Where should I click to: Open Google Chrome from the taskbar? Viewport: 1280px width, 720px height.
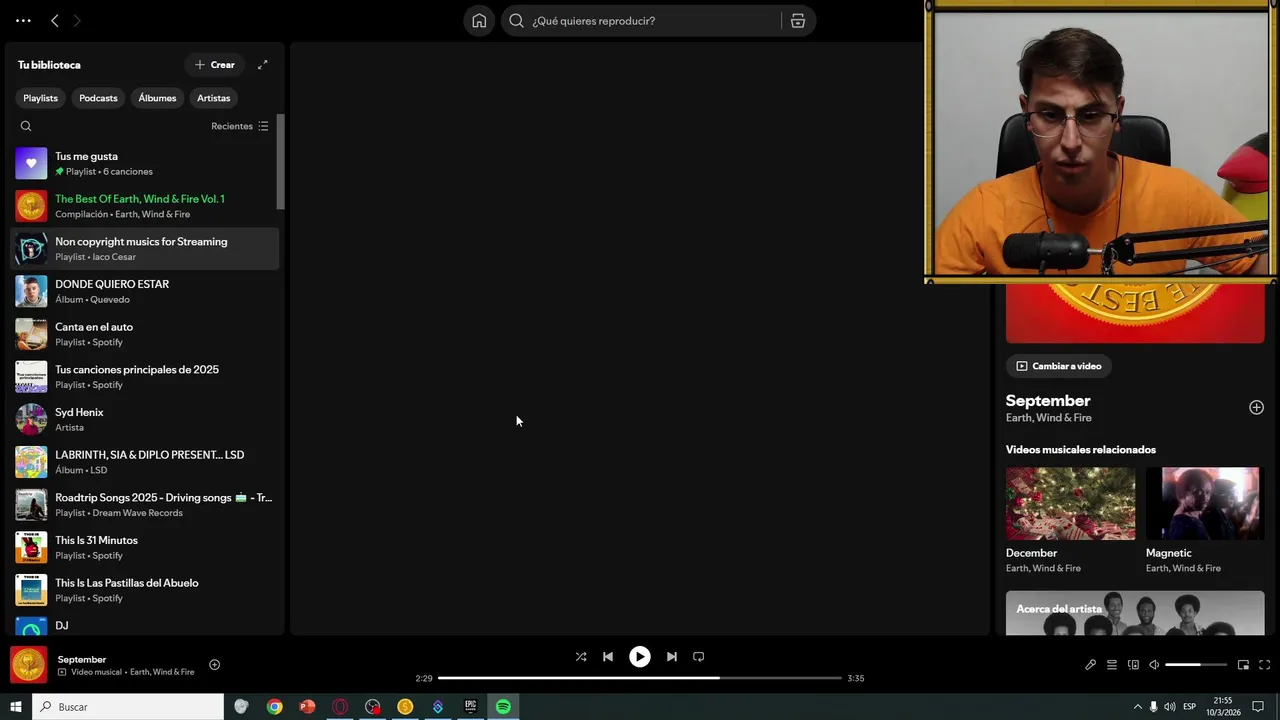coord(274,707)
